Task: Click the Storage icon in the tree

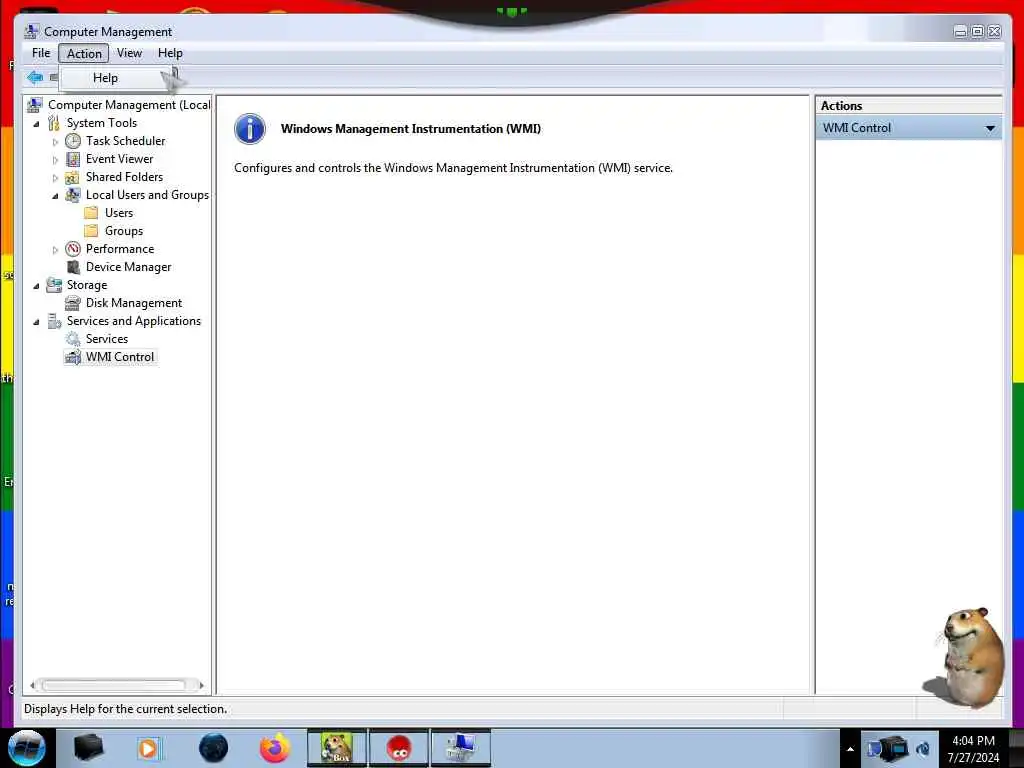Action: tap(54, 285)
